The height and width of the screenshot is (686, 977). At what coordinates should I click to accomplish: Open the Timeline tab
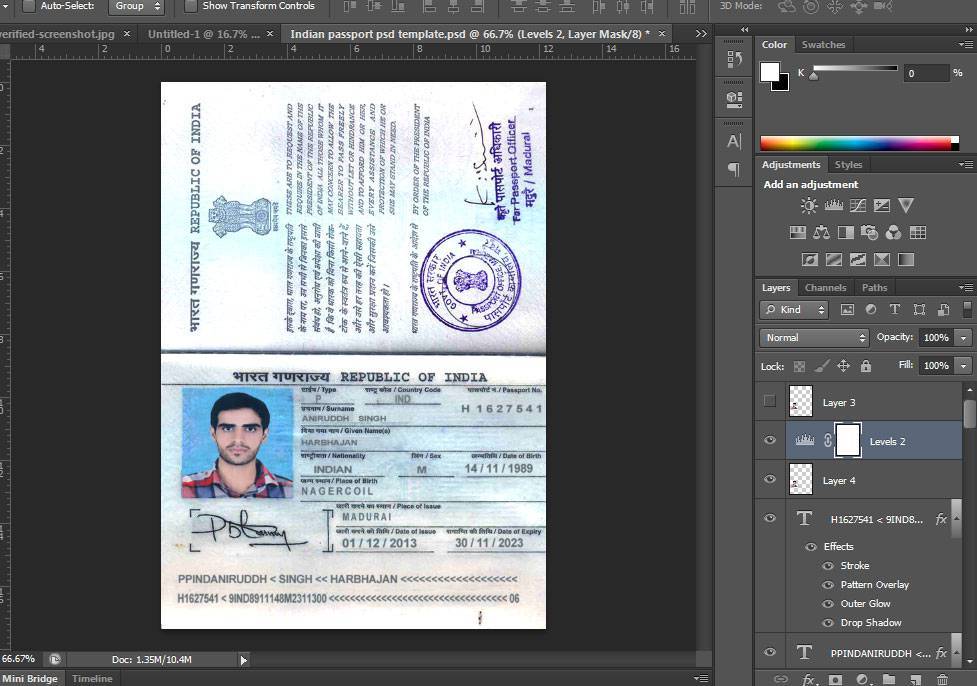point(92,679)
